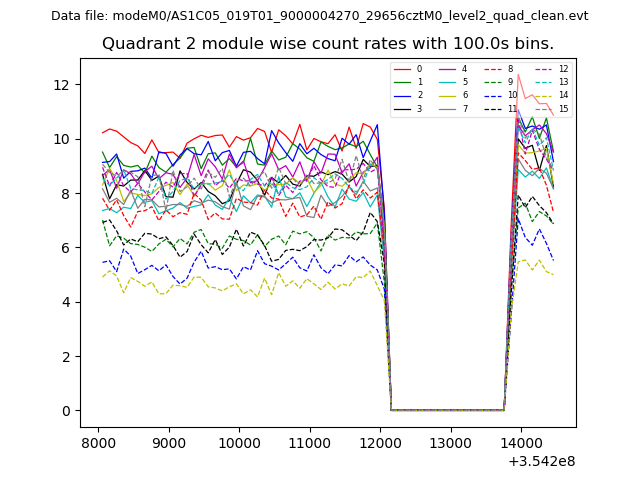Click the x-axis tick label 14000

tap(520, 443)
